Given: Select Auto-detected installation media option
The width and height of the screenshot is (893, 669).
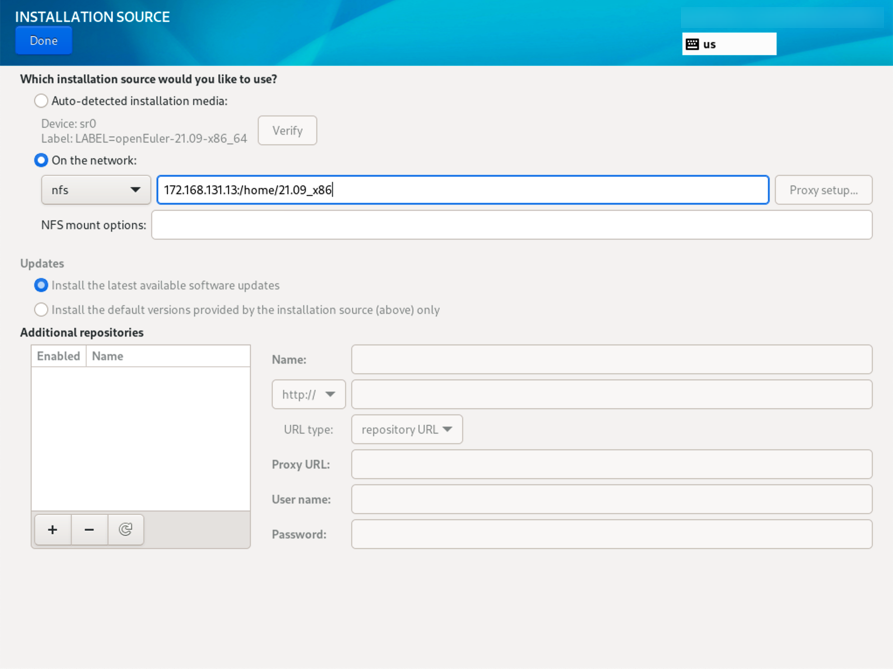Looking at the screenshot, I should click(x=41, y=101).
